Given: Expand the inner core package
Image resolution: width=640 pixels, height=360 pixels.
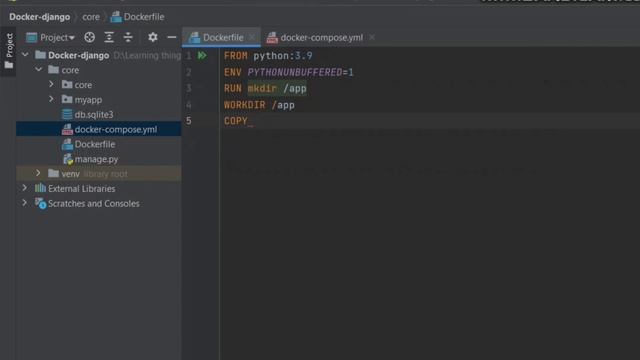Looking at the screenshot, I should (x=51, y=84).
